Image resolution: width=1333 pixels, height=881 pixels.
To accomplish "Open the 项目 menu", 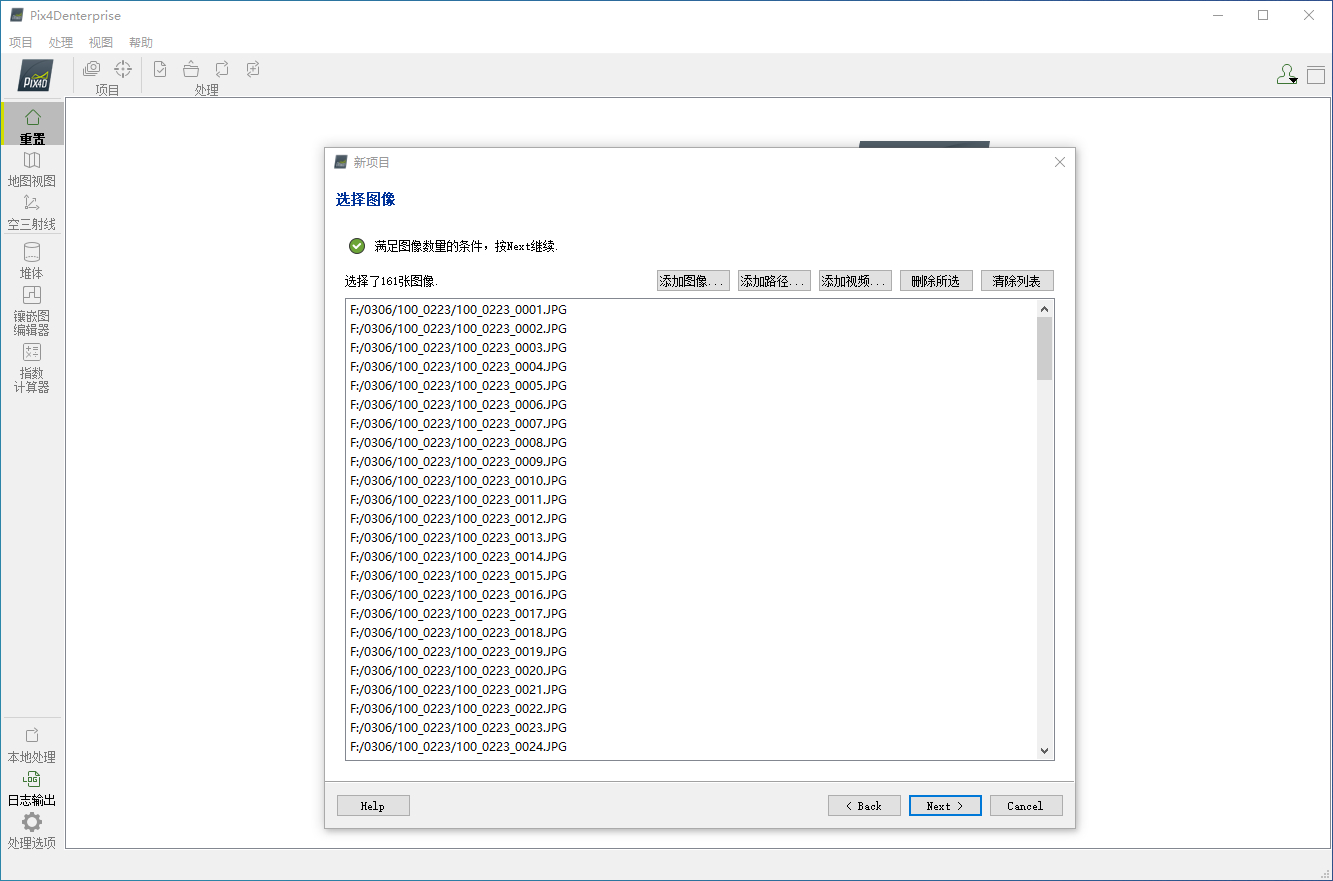I will point(21,43).
